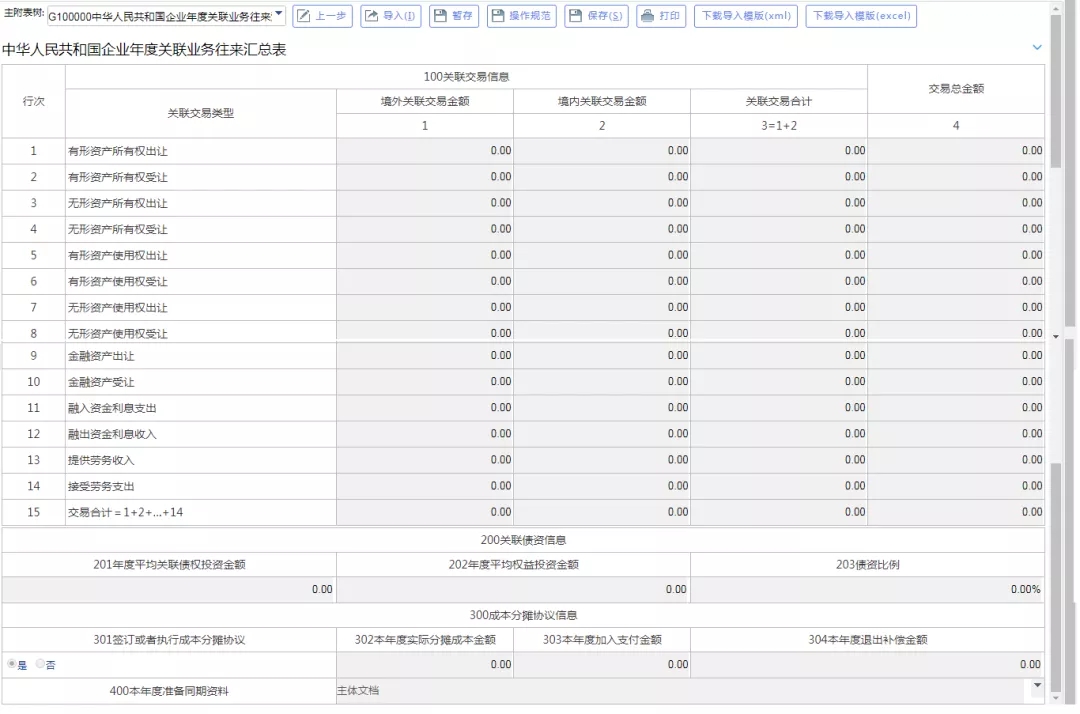
Task: Click the 导入 import button
Action: click(390, 16)
